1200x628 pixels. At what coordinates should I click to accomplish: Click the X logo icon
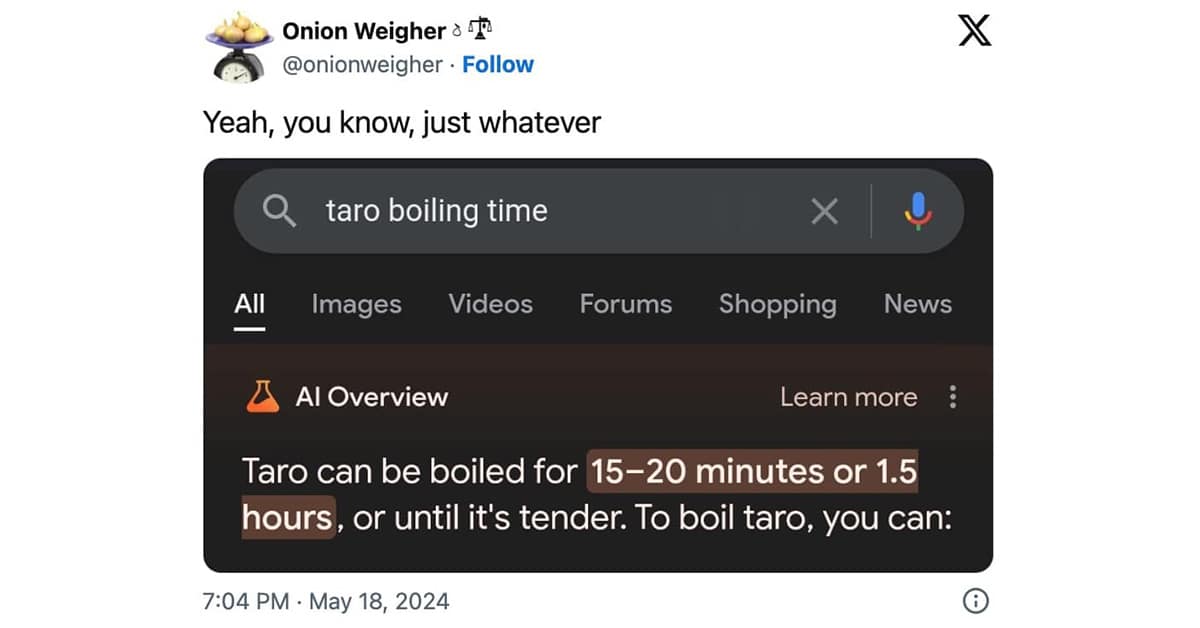(x=974, y=31)
